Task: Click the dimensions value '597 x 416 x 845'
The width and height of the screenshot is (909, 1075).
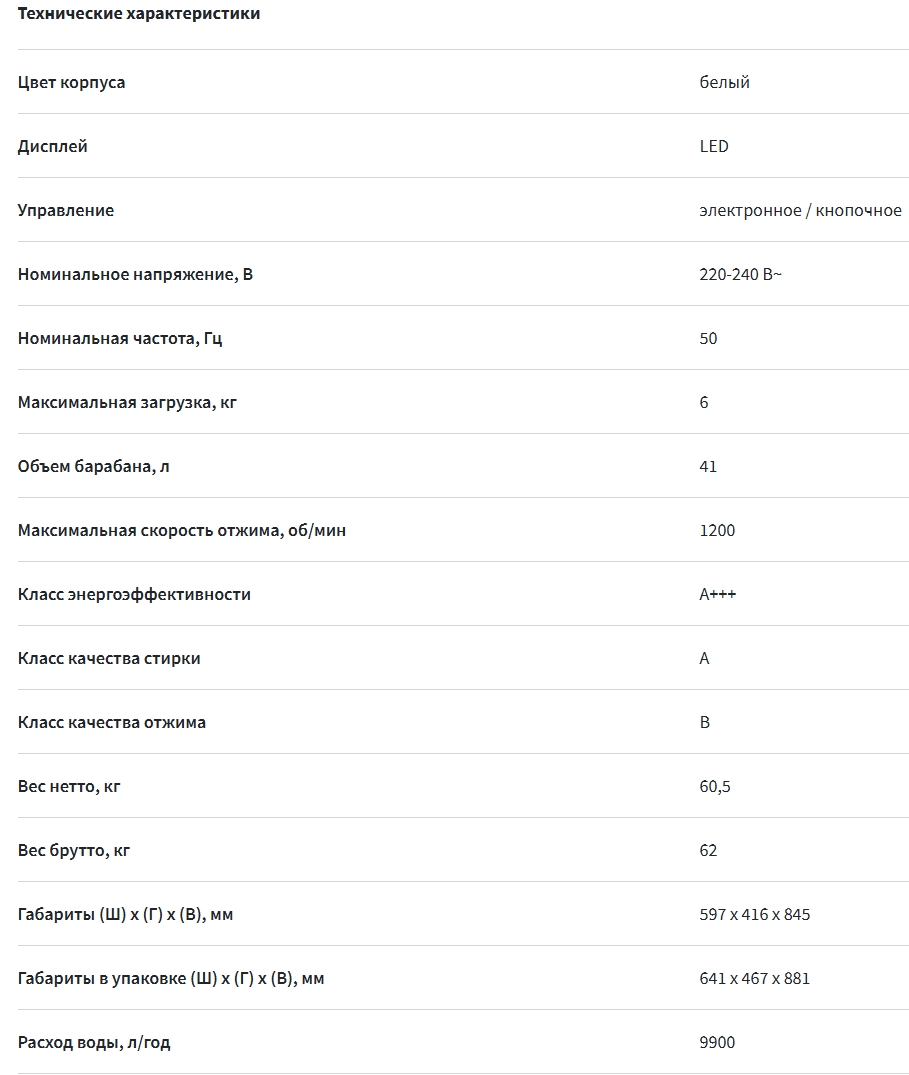Action: click(755, 914)
